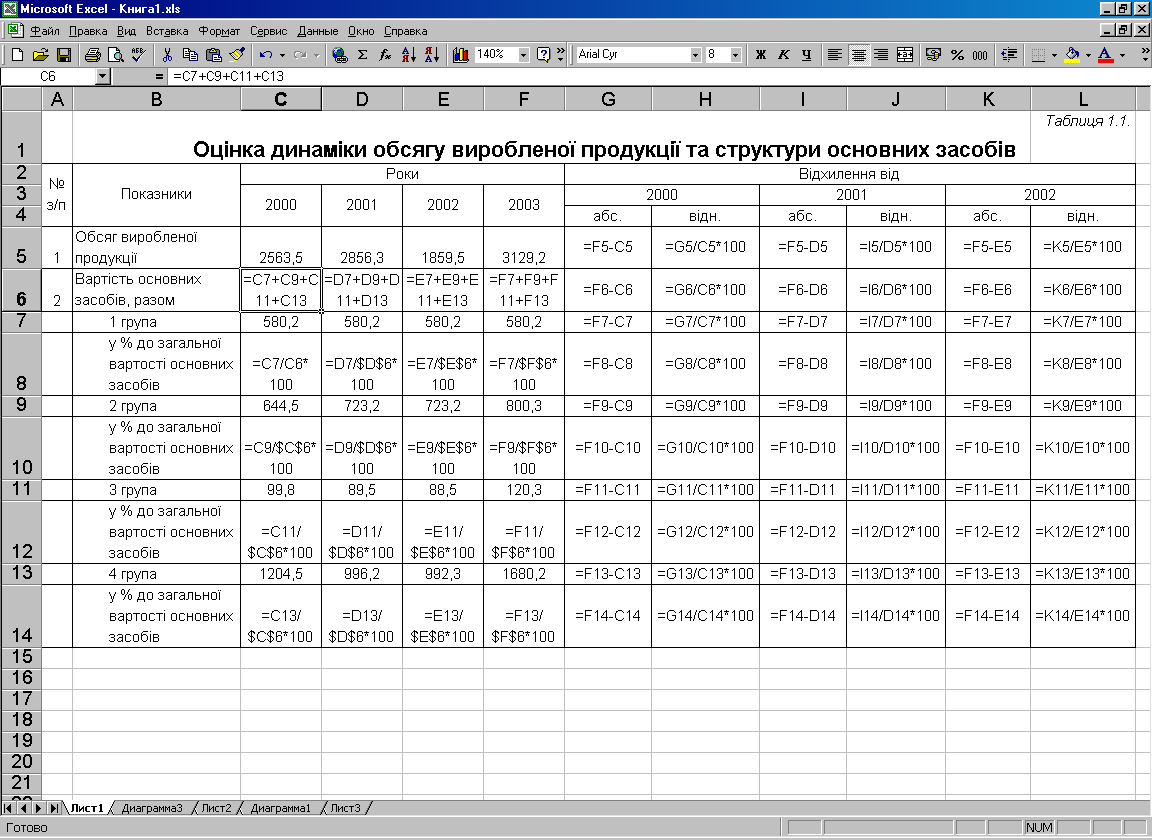The width and height of the screenshot is (1152, 840).
Task: Switch to the Лист3 sheet tab
Action: pos(345,808)
